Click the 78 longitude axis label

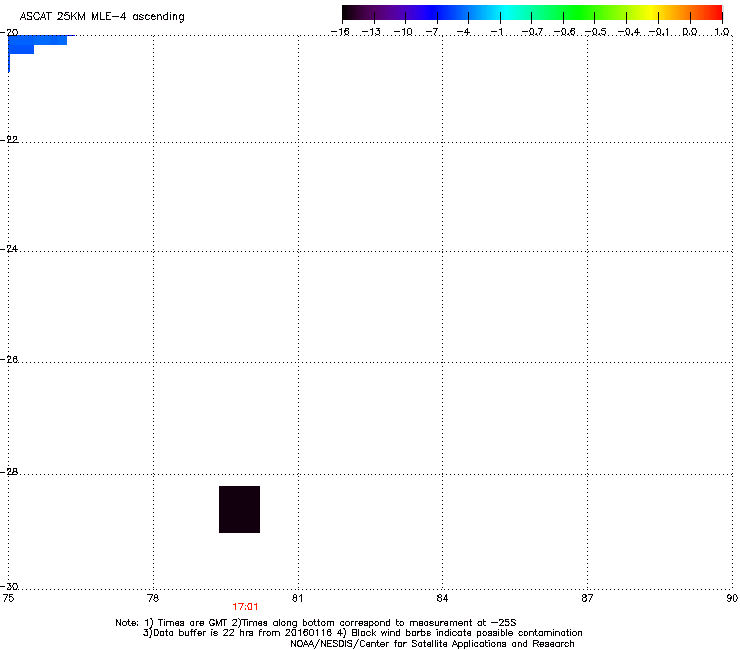point(153,598)
